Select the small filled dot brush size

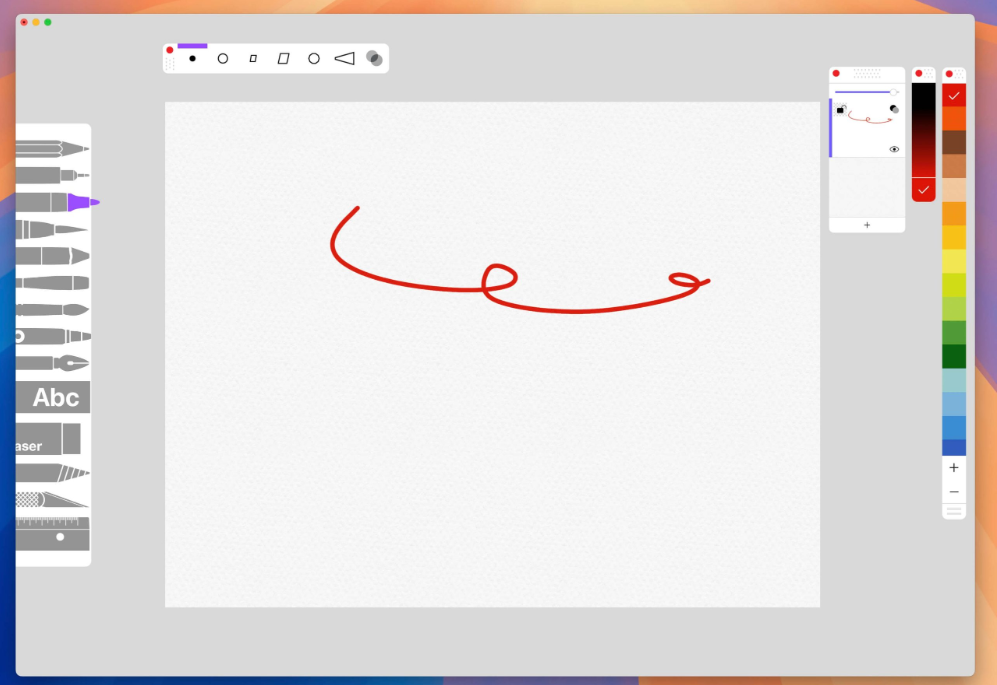coord(192,59)
